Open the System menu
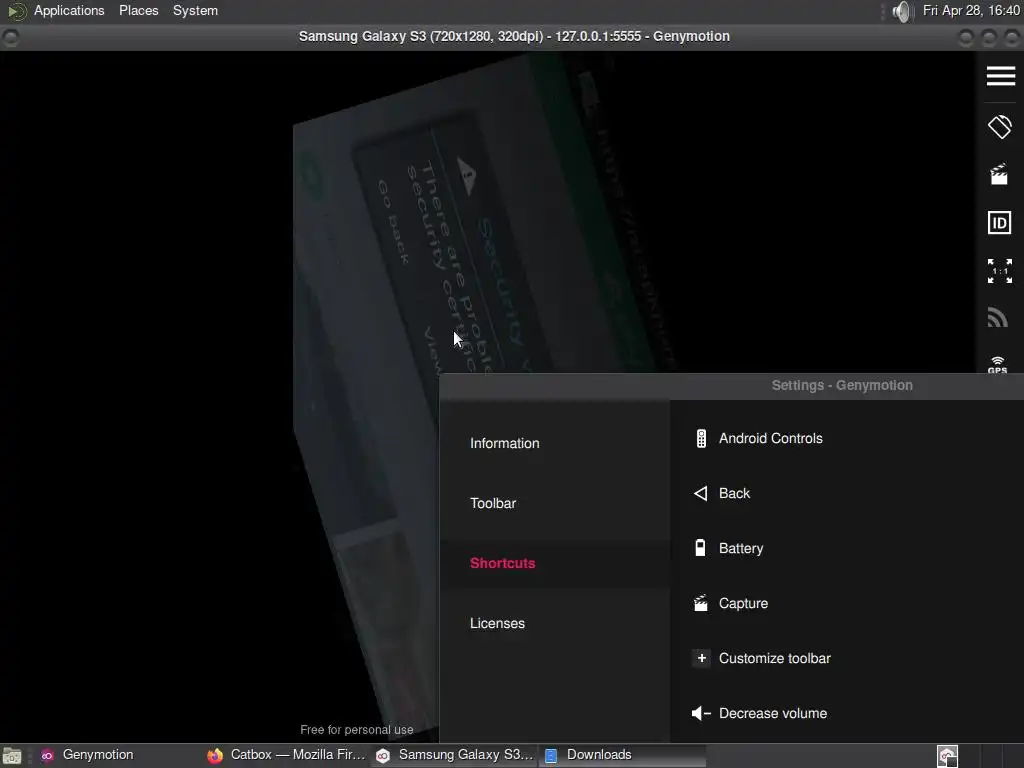Image resolution: width=1024 pixels, height=768 pixels. [195, 10]
